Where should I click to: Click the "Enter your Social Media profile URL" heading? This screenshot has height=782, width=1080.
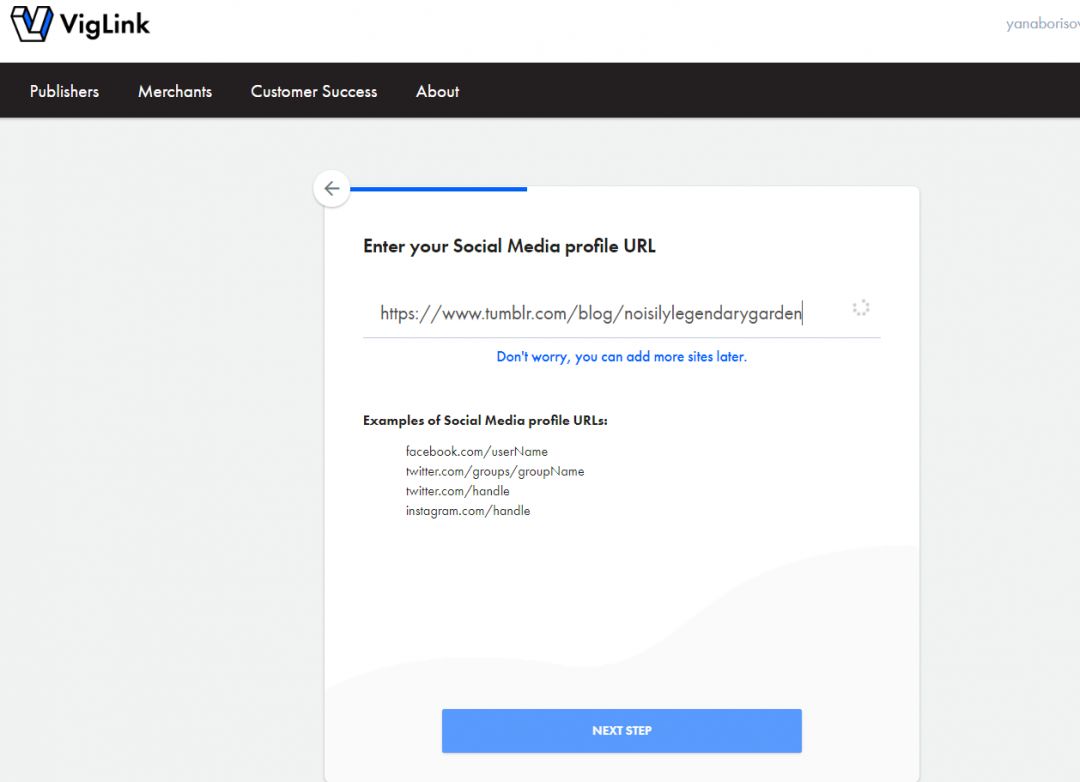509,246
